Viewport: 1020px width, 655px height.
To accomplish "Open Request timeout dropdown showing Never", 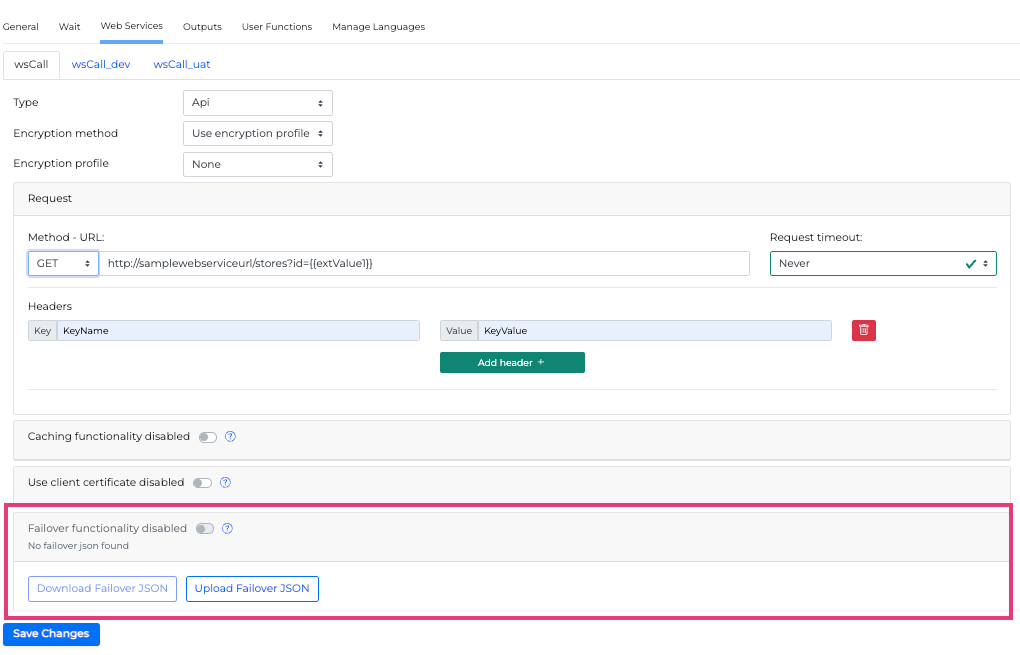I will 882,263.
